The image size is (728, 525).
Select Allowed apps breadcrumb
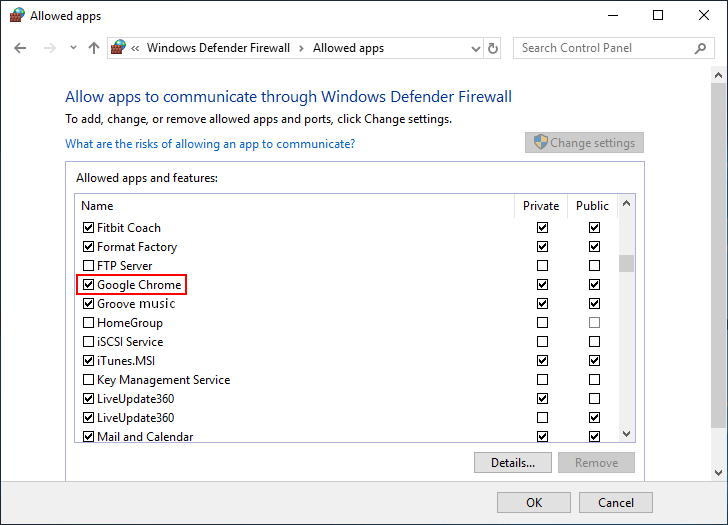(348, 48)
